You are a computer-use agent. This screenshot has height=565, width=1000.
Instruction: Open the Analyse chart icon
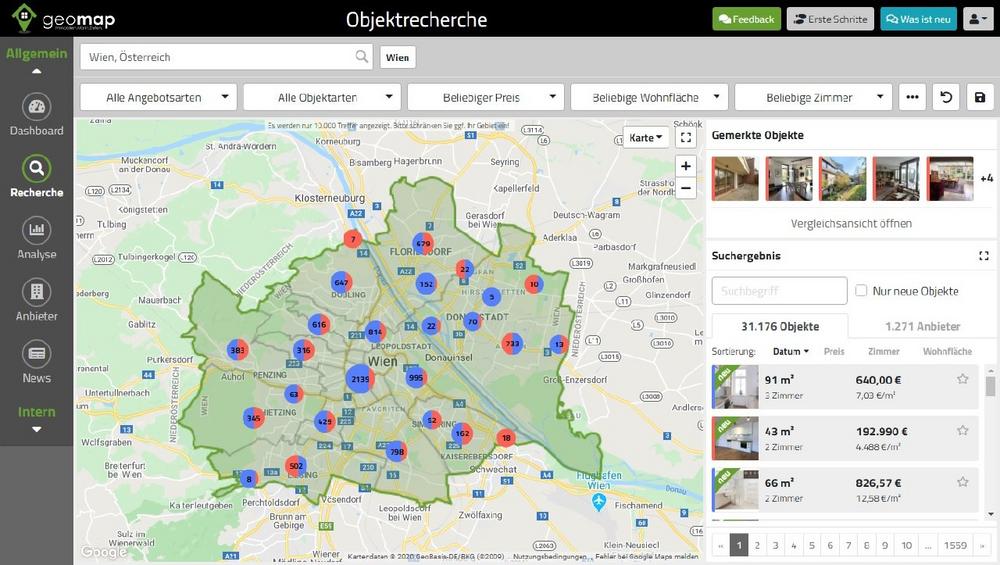(37, 231)
